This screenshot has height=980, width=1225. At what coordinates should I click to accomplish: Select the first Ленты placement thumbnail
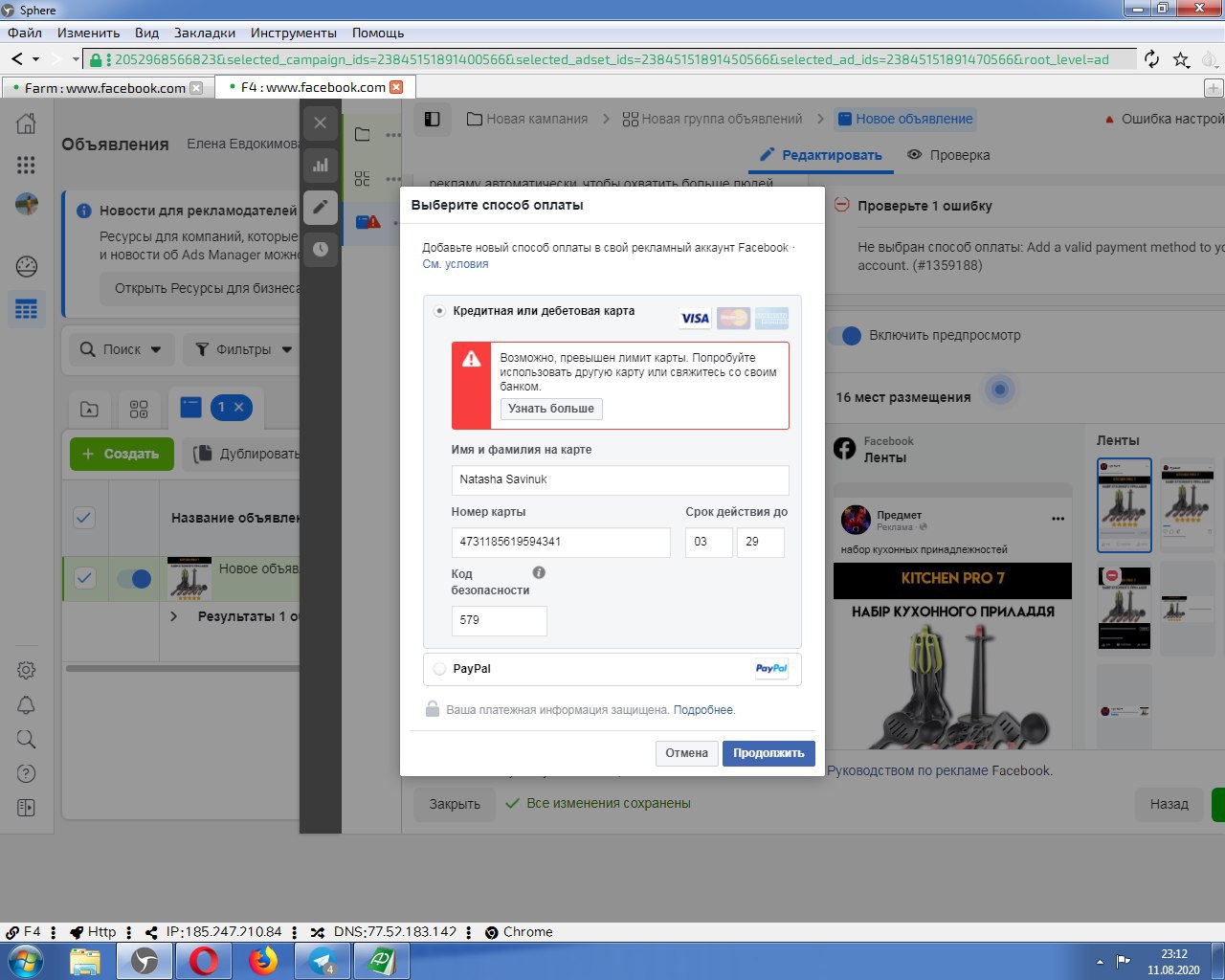1124,504
